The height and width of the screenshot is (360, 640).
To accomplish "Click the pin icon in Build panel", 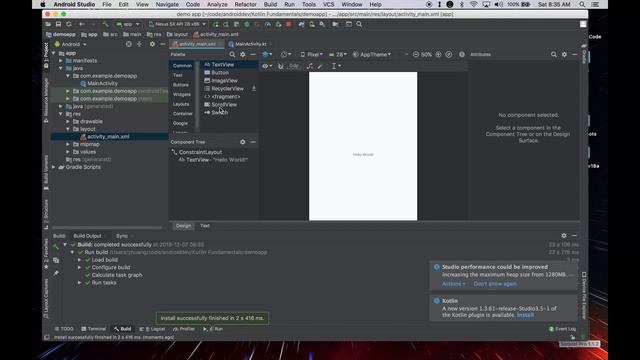I will [x=56, y=273].
